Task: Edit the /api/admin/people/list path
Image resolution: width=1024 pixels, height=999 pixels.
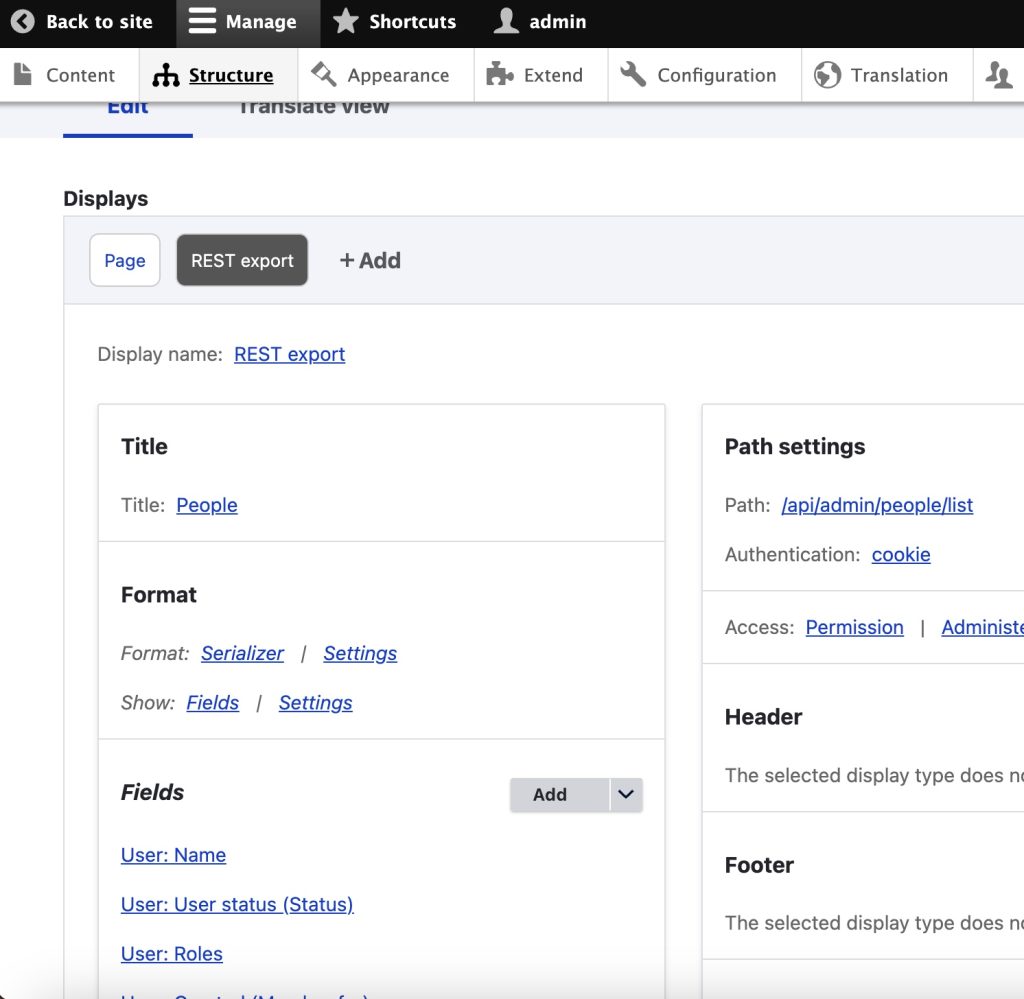Action: [877, 505]
